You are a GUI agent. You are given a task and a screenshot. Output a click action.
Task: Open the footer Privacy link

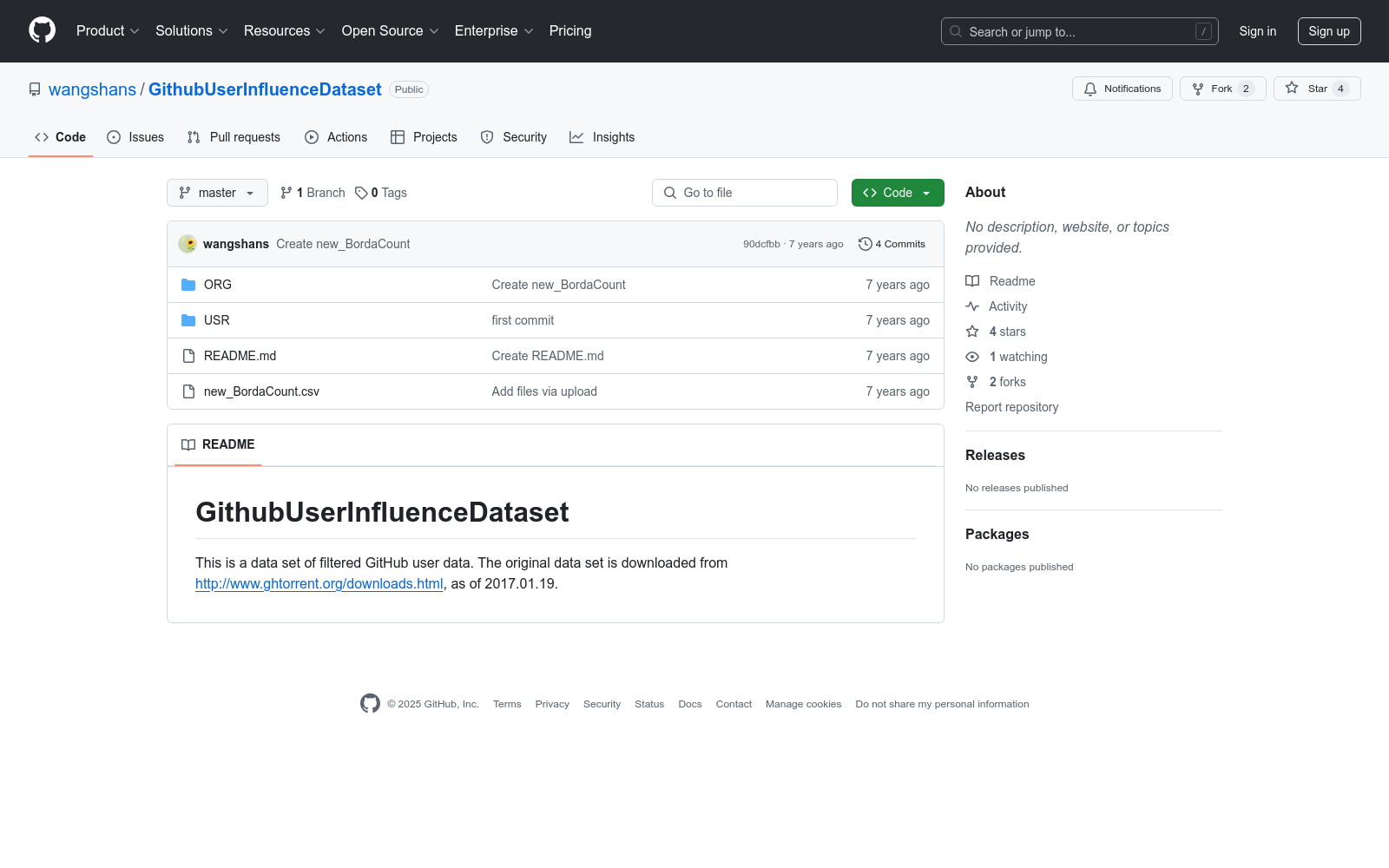[552, 704]
